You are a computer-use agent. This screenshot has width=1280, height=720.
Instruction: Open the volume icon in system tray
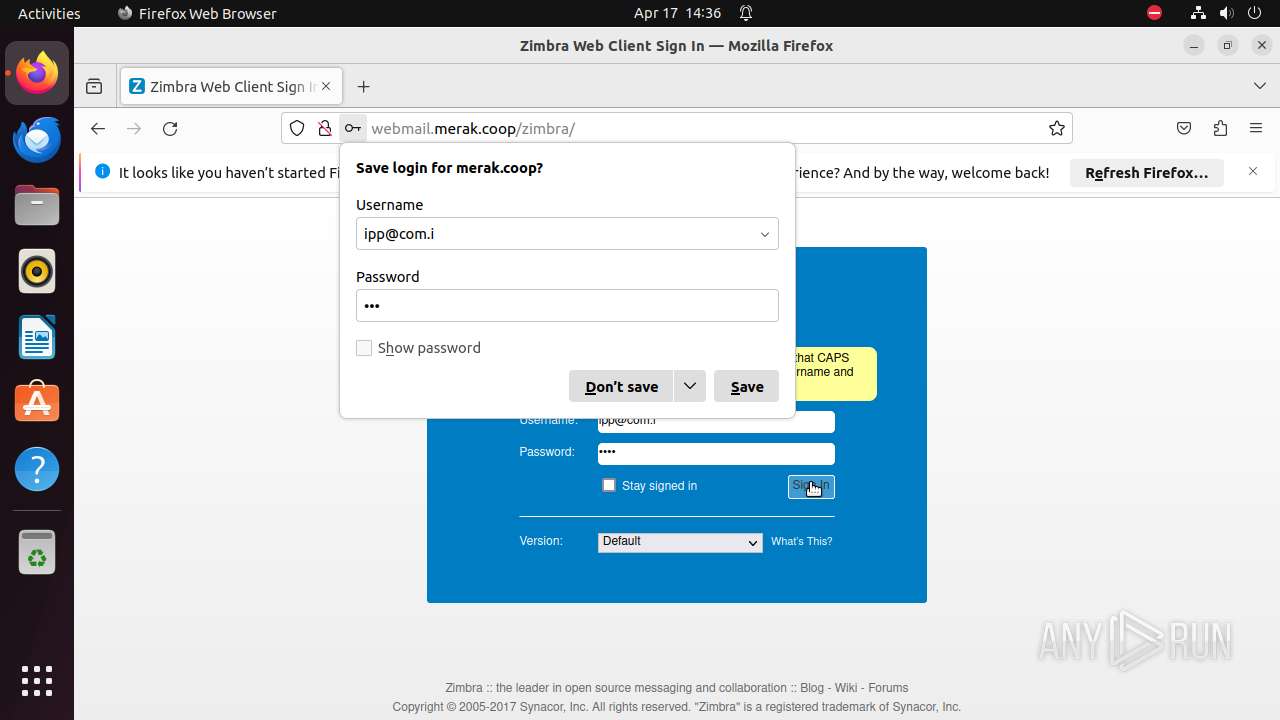click(1227, 13)
